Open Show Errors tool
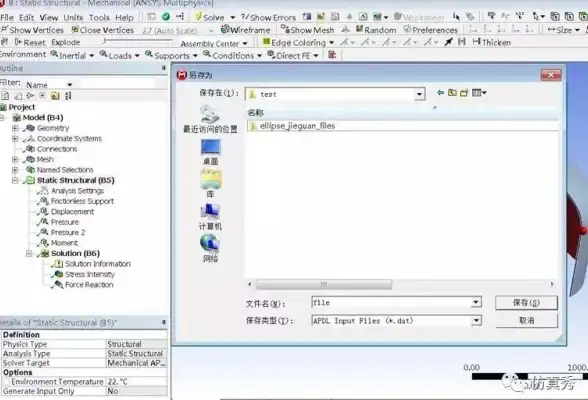588x400 pixels. click(268, 17)
